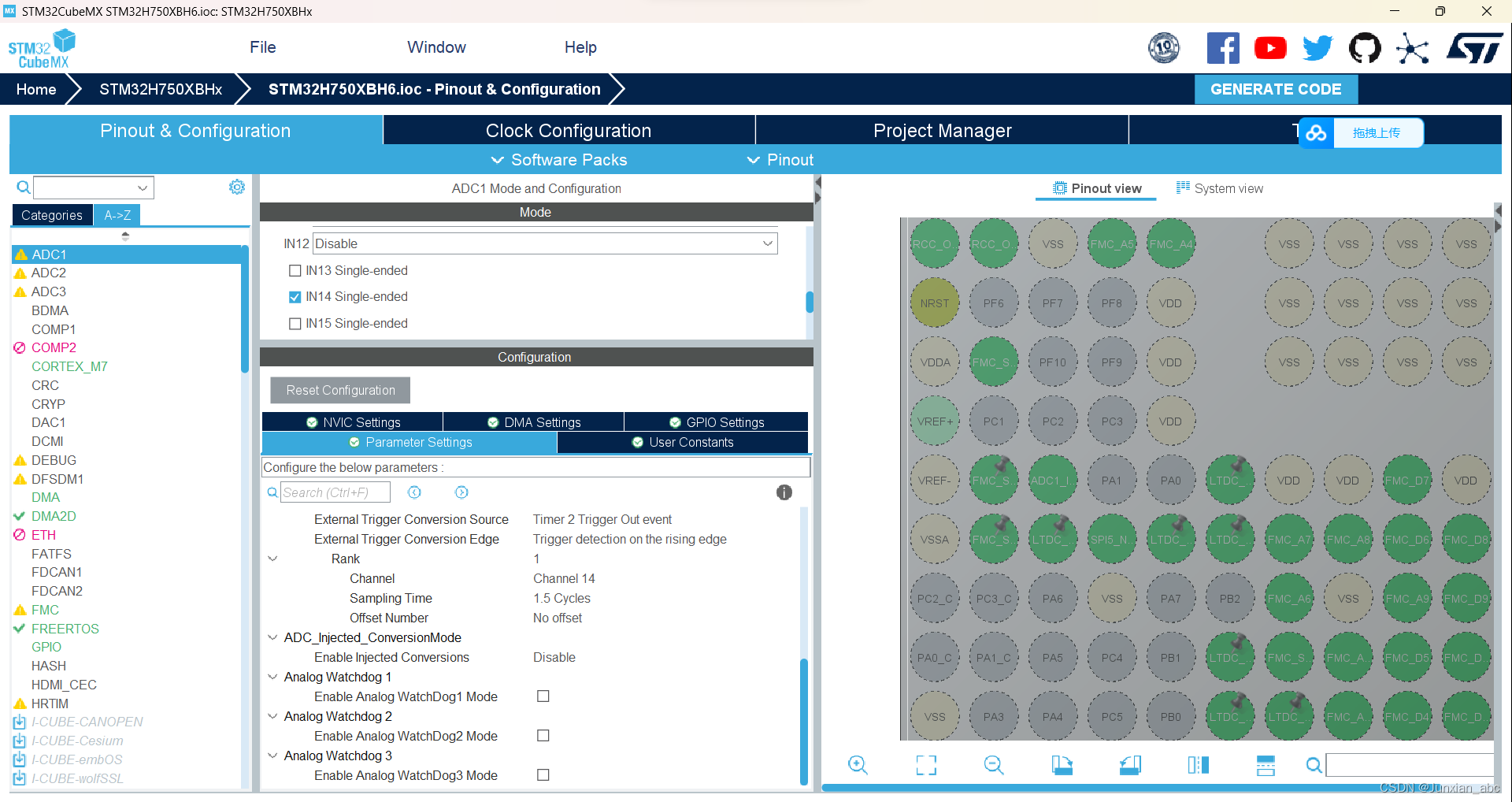Open the Twitter link icon
The image size is (1512, 802).
[x=1317, y=48]
